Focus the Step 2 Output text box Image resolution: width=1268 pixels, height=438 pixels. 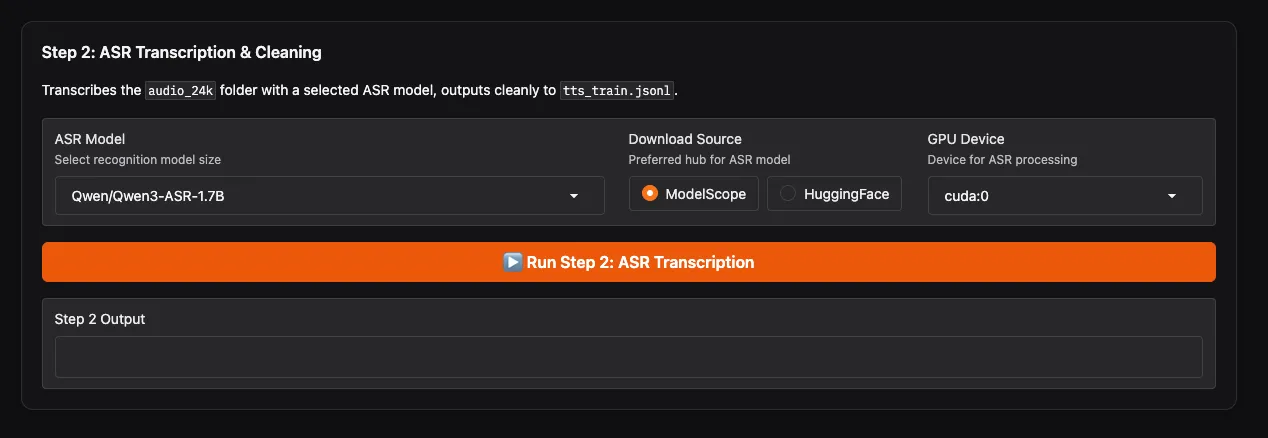point(628,357)
